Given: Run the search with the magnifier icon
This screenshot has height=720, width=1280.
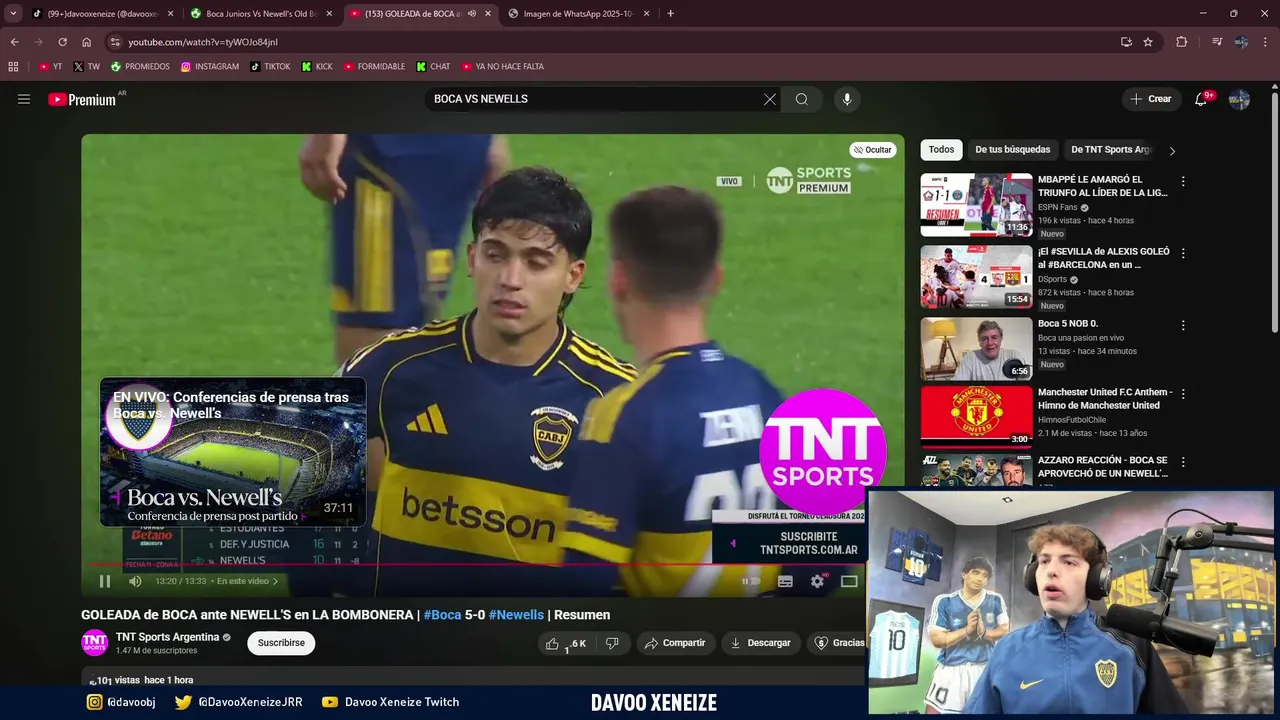Looking at the screenshot, I should point(802,99).
